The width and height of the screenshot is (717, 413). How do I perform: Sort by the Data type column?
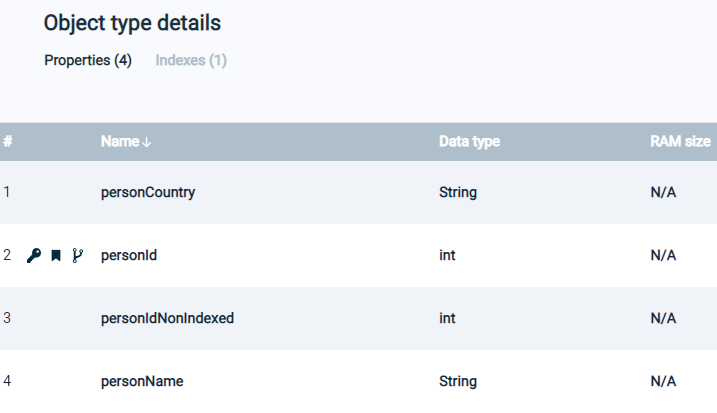point(470,141)
